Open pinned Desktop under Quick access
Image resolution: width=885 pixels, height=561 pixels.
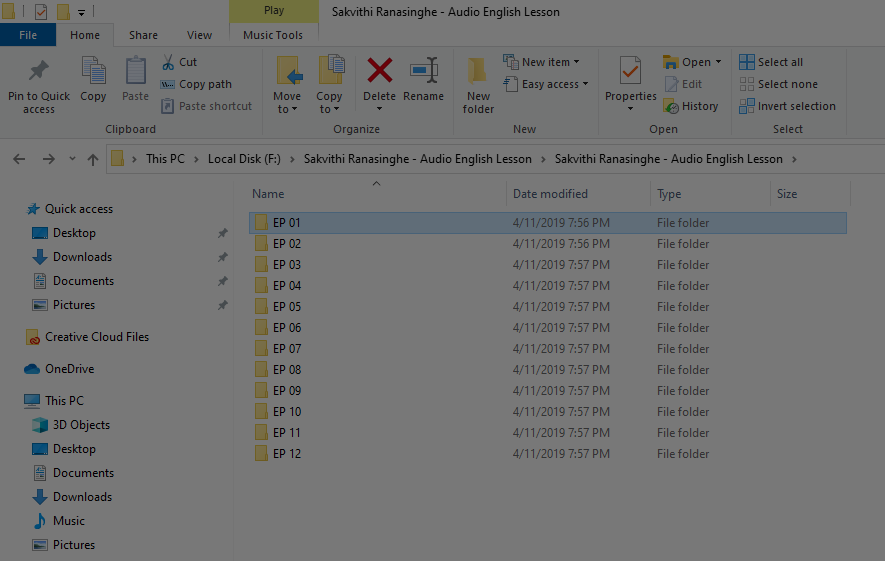tap(64, 233)
